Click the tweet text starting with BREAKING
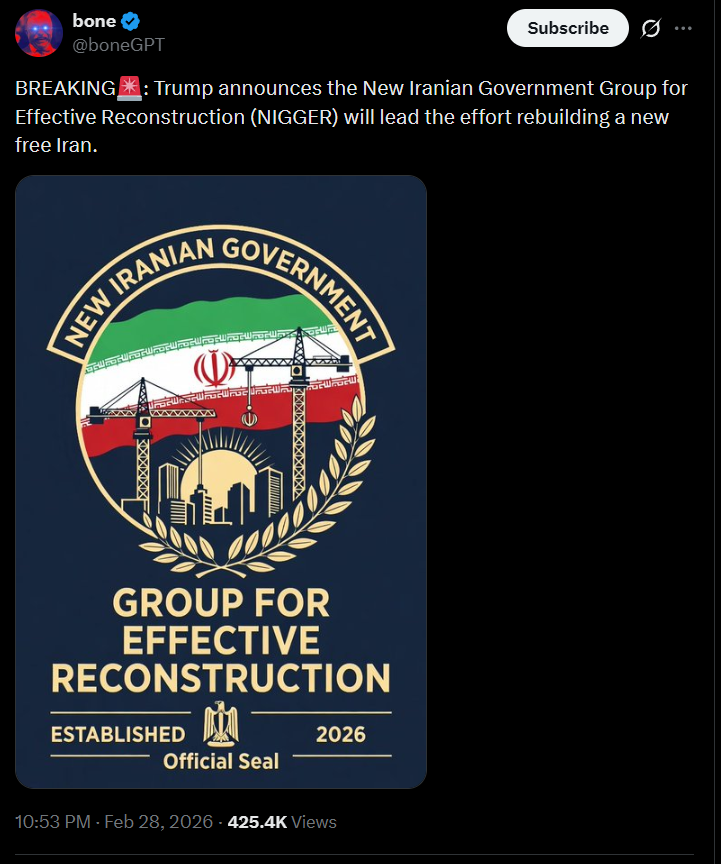 pos(351,117)
